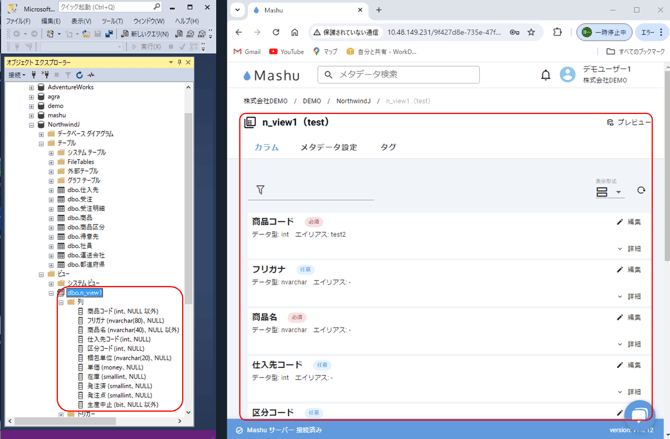Click the refresh icon beside display format
The image size is (670, 439).
(641, 190)
